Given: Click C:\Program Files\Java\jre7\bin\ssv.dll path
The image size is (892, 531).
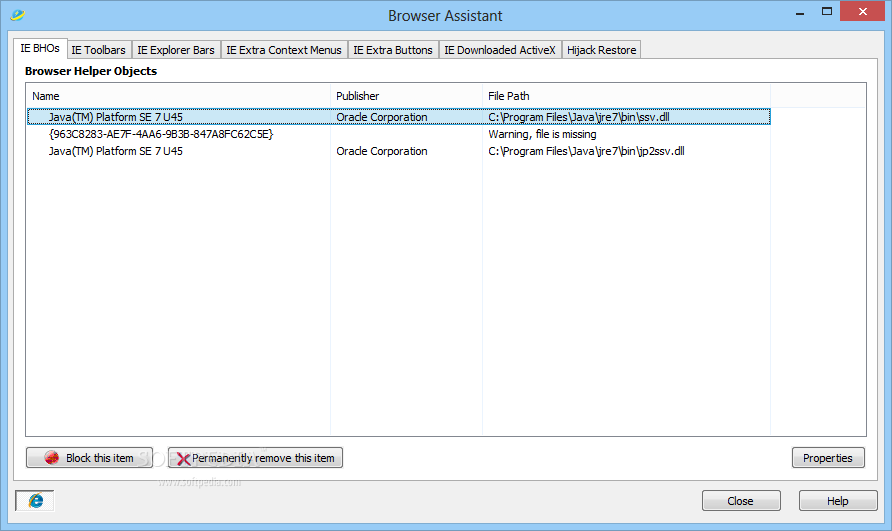Looking at the screenshot, I should 579,117.
